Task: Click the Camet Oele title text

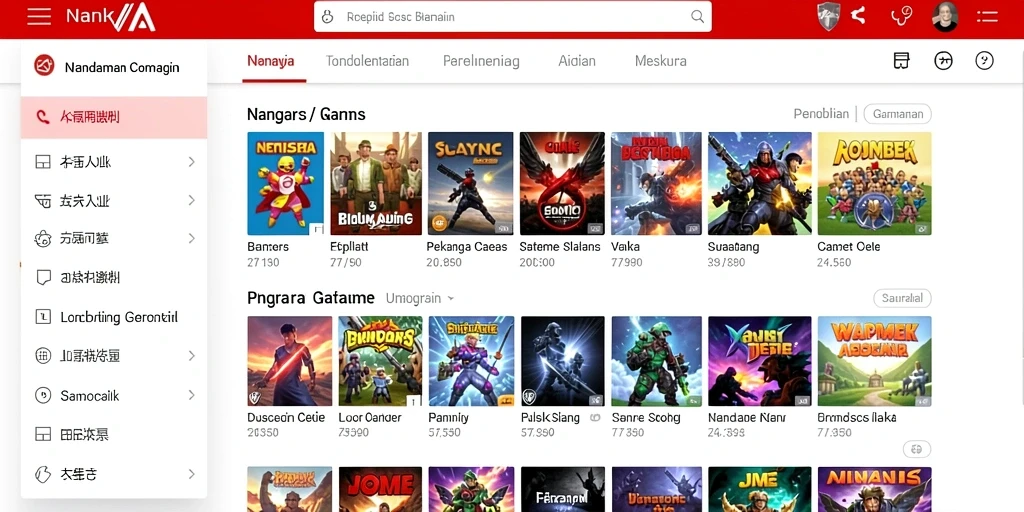Action: [848, 247]
